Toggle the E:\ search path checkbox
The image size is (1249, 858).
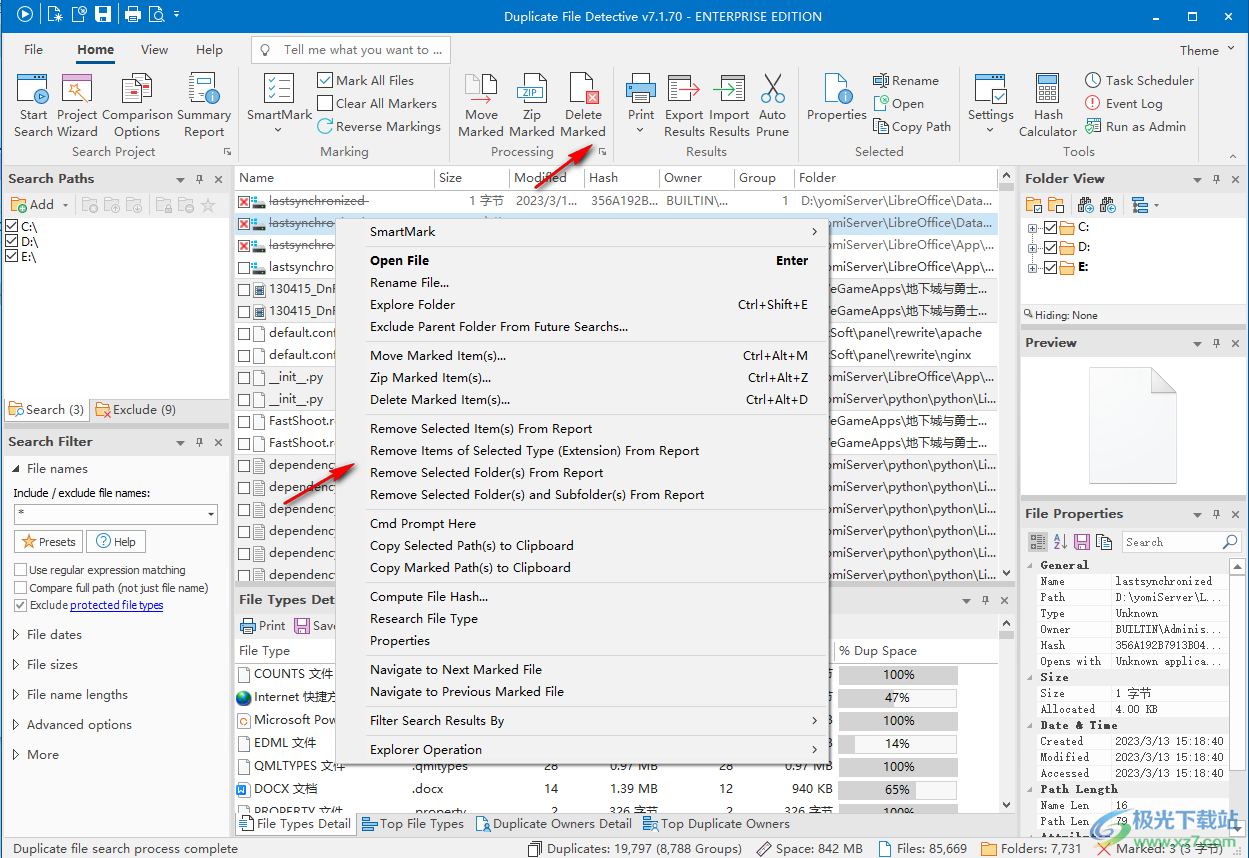tap(12, 256)
